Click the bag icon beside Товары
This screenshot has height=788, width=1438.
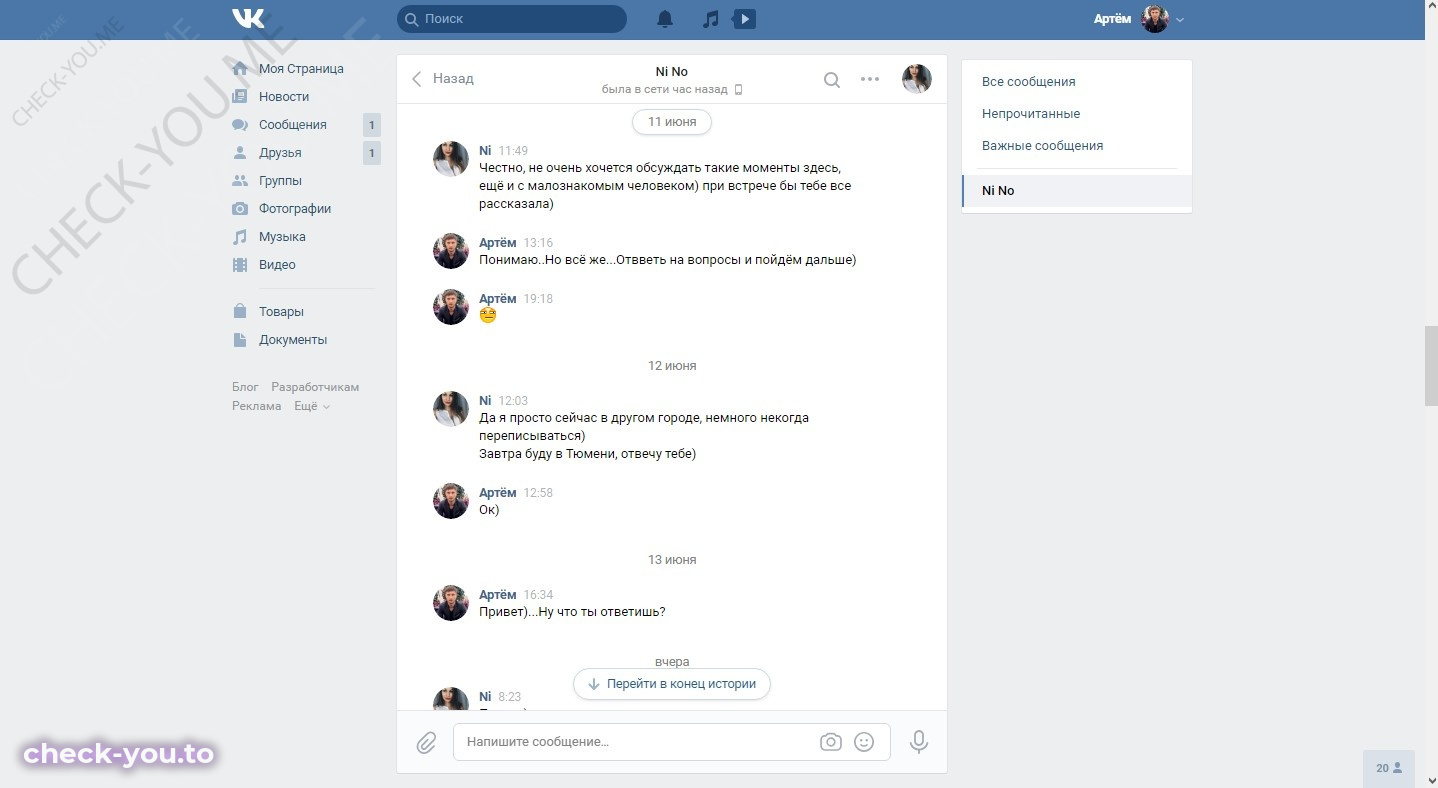click(240, 312)
